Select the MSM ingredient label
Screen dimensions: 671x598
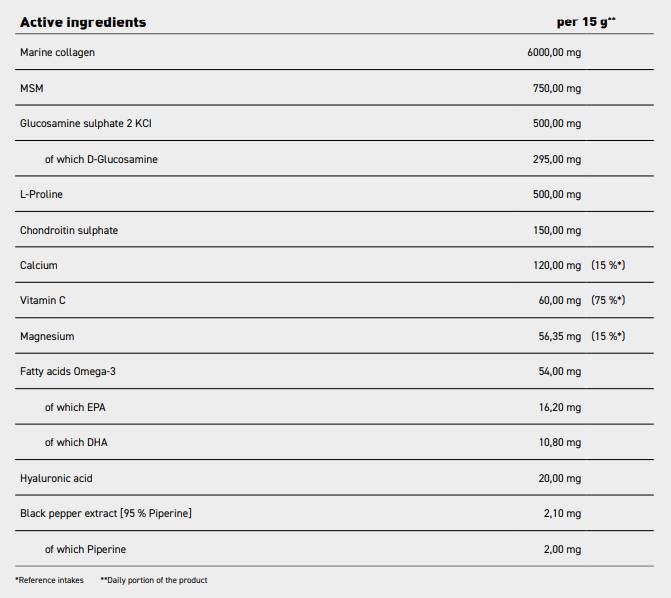[31, 88]
